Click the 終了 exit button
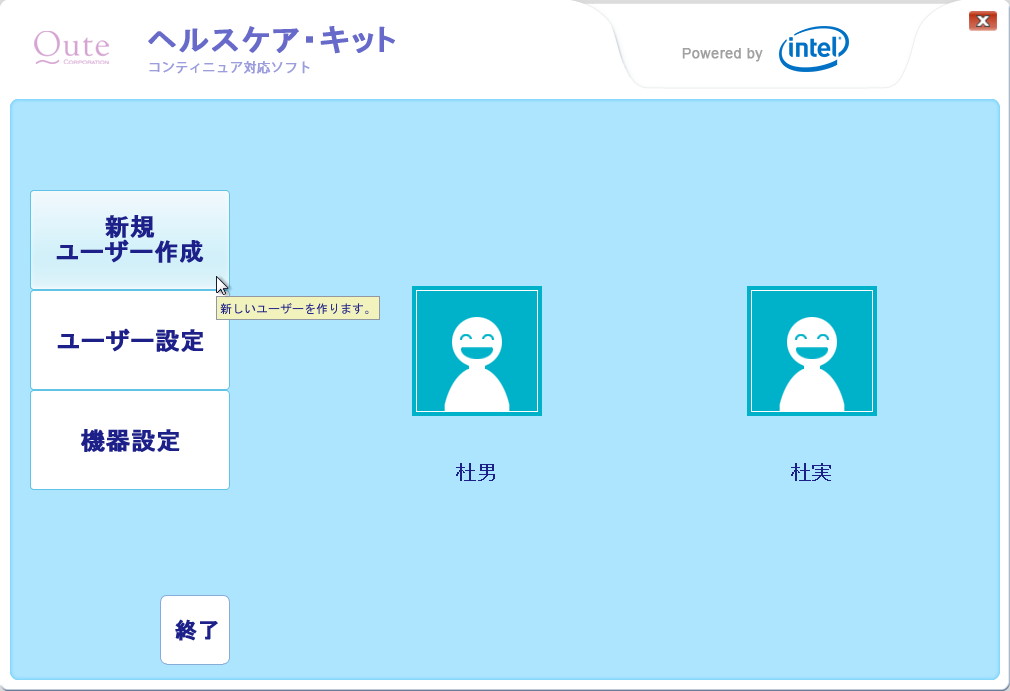Image resolution: width=1010 pixels, height=691 pixels. [x=195, y=630]
